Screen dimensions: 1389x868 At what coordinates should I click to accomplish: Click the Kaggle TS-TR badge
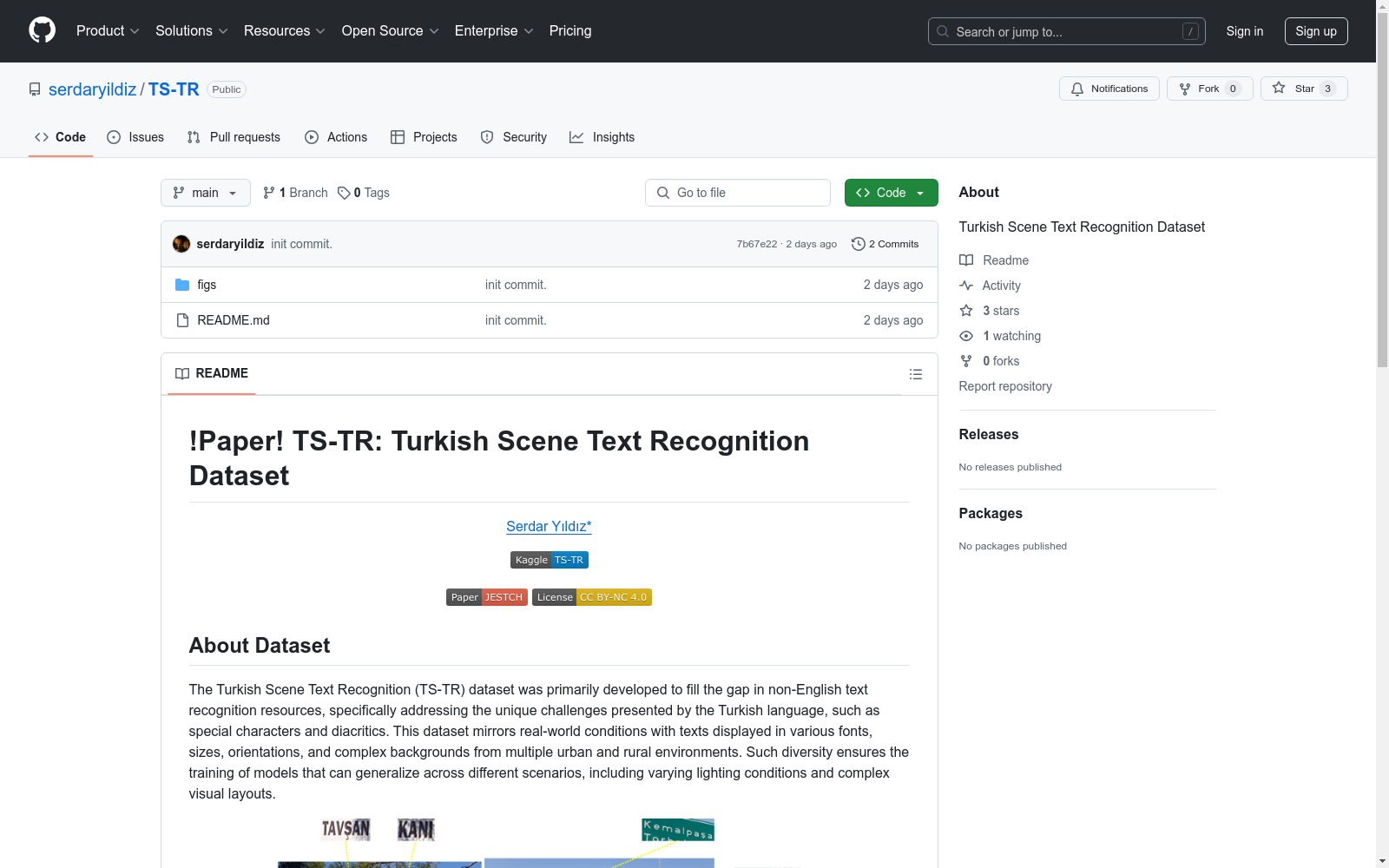pos(550,560)
